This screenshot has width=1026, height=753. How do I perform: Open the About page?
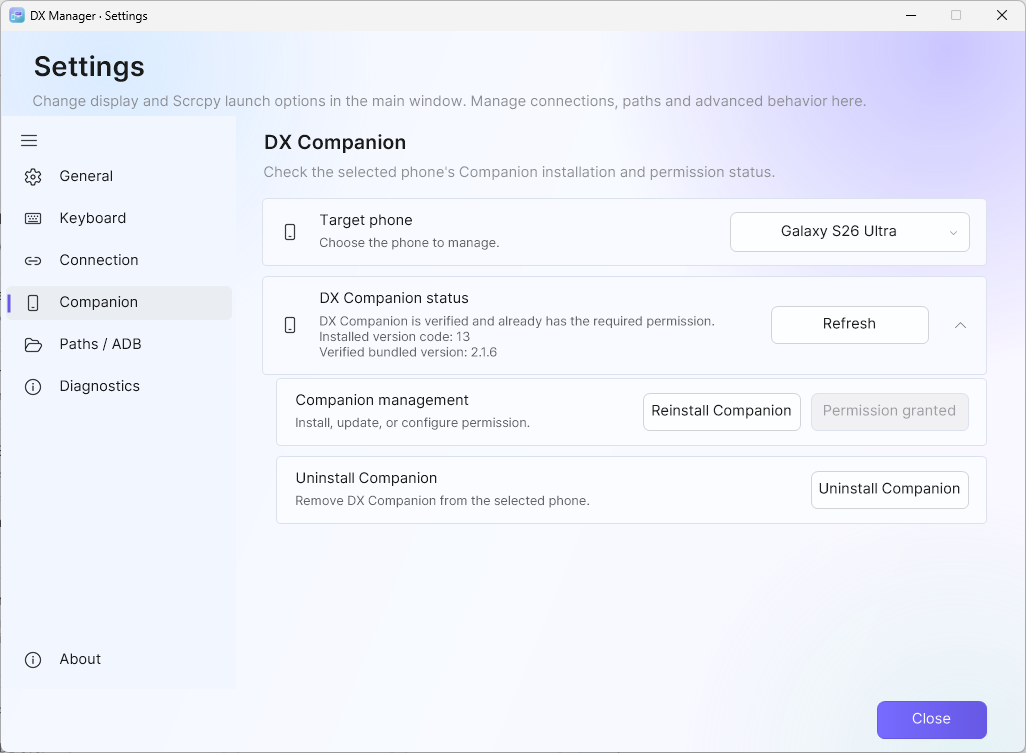[x=120, y=659]
